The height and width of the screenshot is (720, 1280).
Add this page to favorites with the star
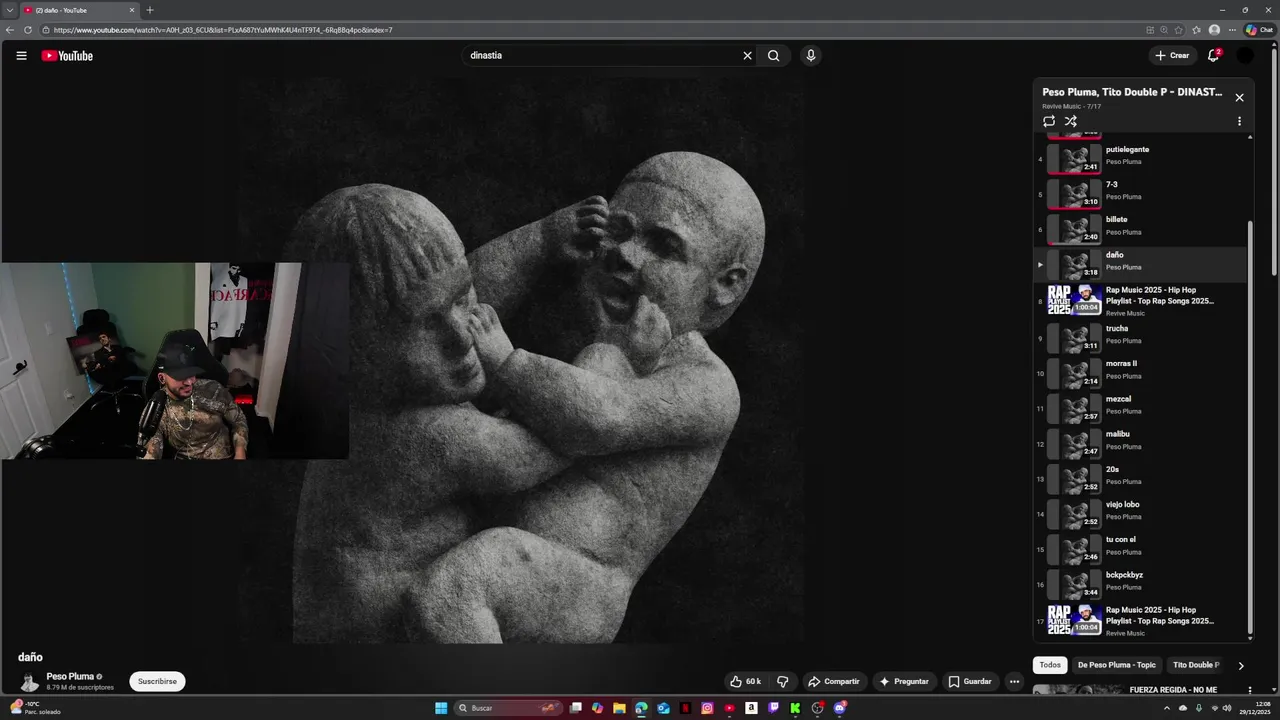[x=1179, y=30]
